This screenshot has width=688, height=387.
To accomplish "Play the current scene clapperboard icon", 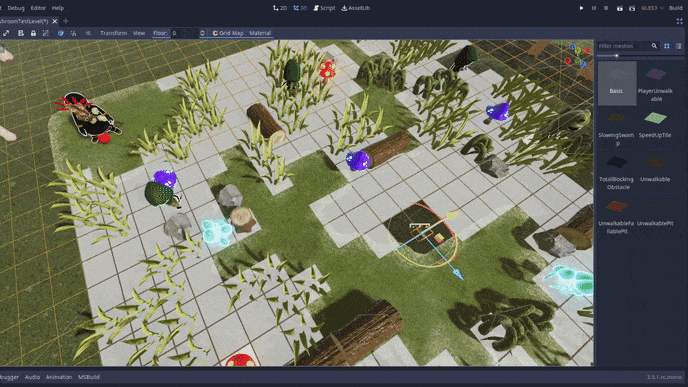I will coord(620,8).
